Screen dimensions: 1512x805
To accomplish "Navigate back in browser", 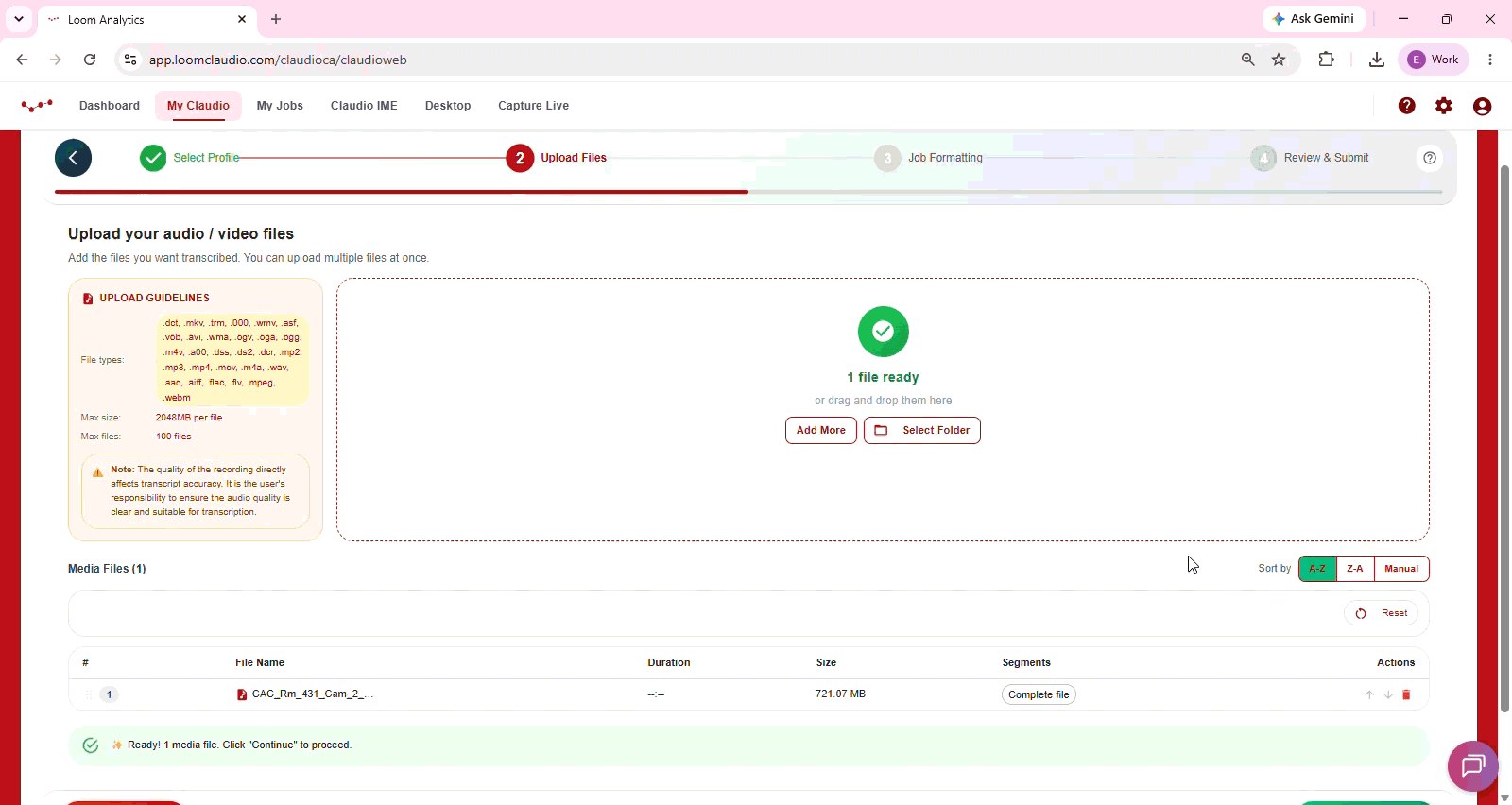I will pos(22,60).
